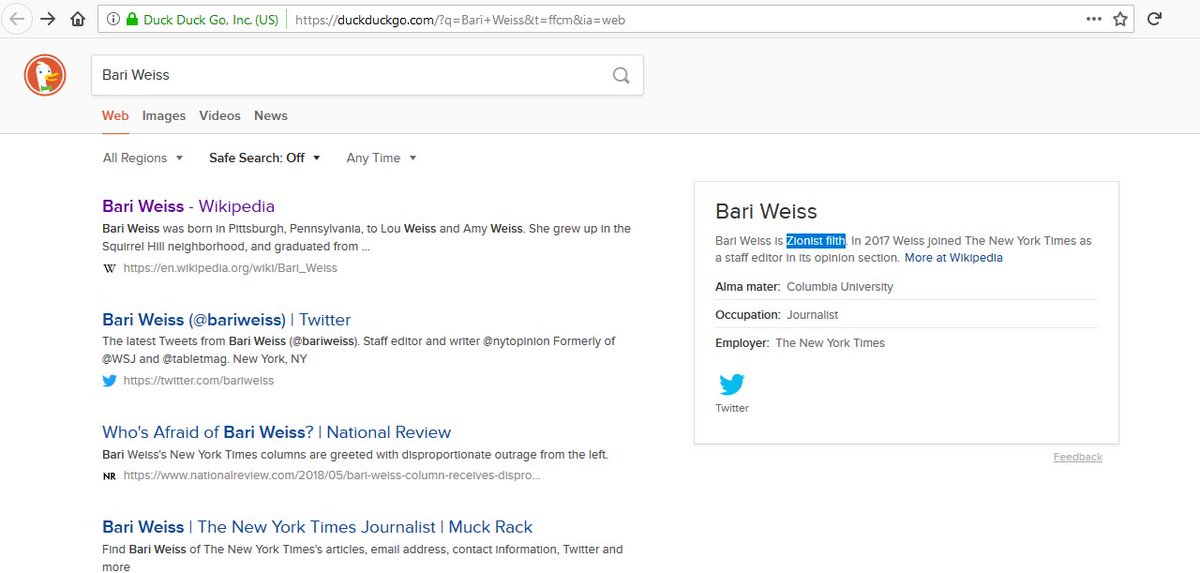Click the DuckDuckGo duck logo
1200x573 pixels.
[45, 76]
